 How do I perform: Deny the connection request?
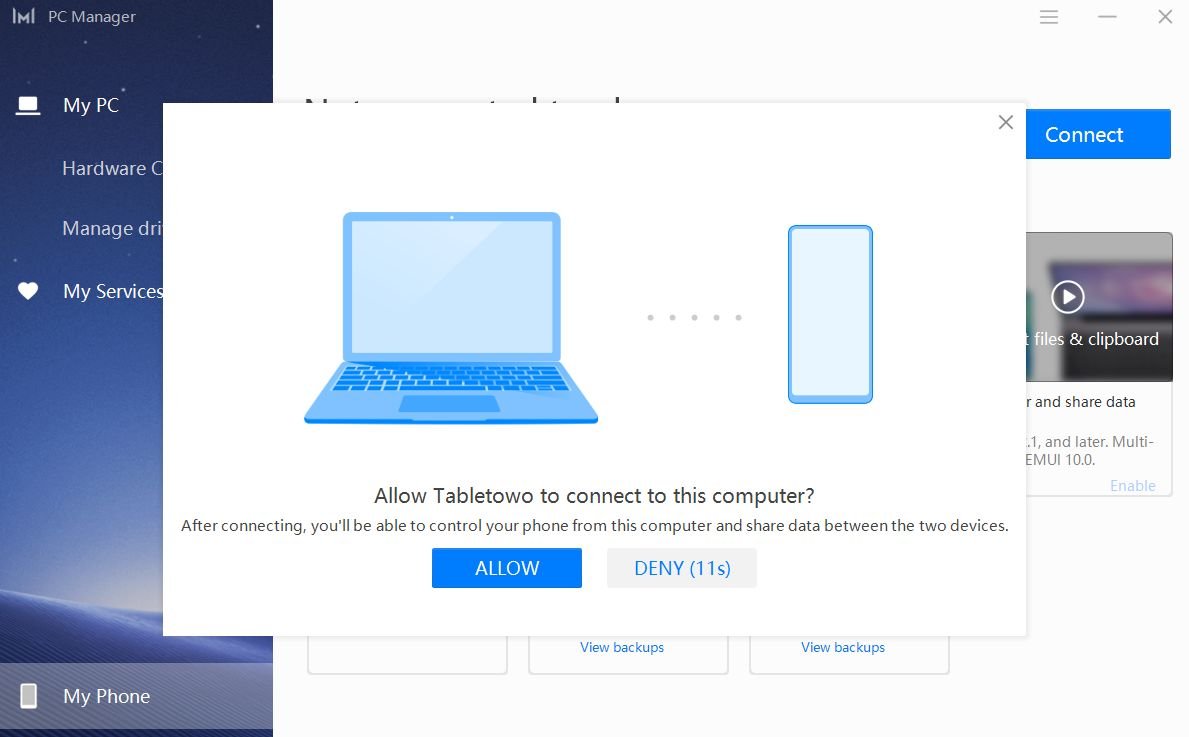click(682, 568)
